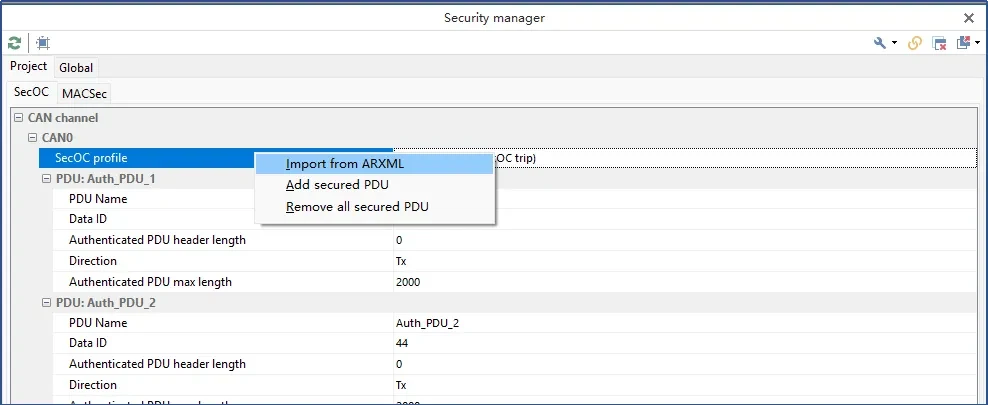Viewport: 988px width, 405px height.
Task: Switch to the Global tab
Action: pos(76,68)
